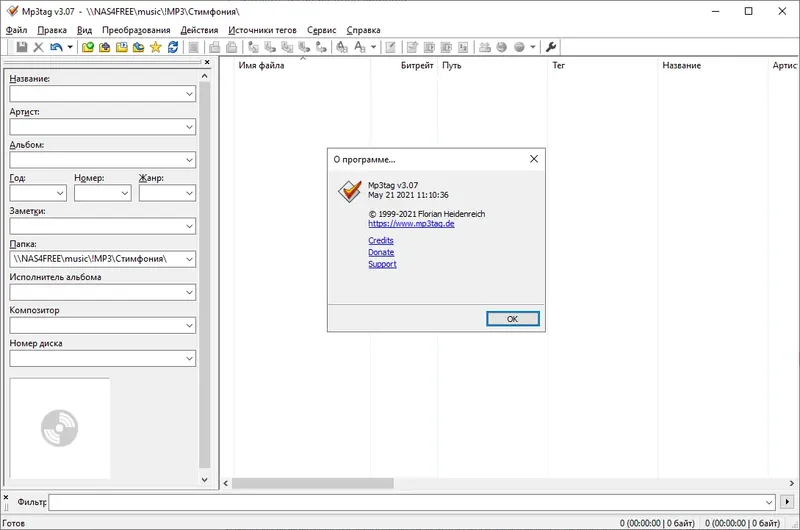
Task: Click the blue Undo arrow icon
Action: [56, 47]
